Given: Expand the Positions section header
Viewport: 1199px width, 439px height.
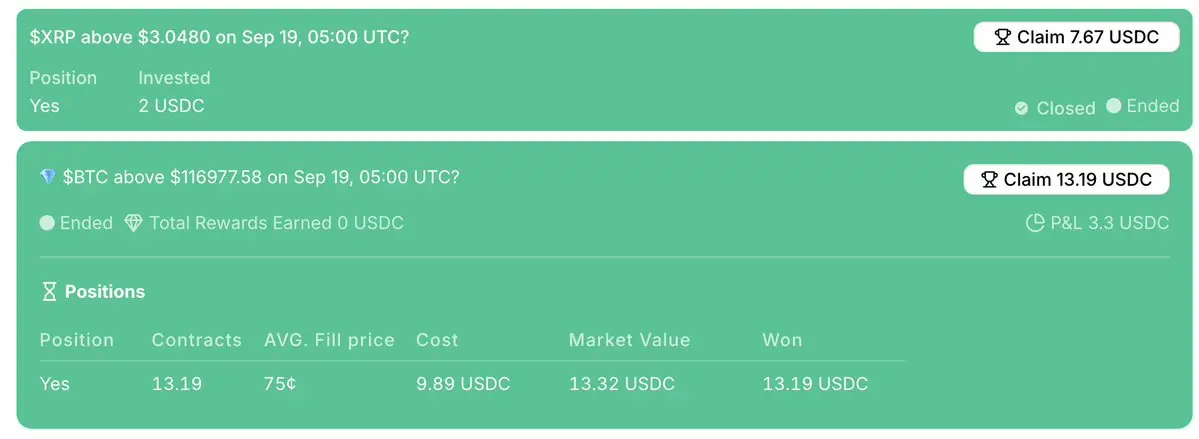Looking at the screenshot, I should pos(93,291).
